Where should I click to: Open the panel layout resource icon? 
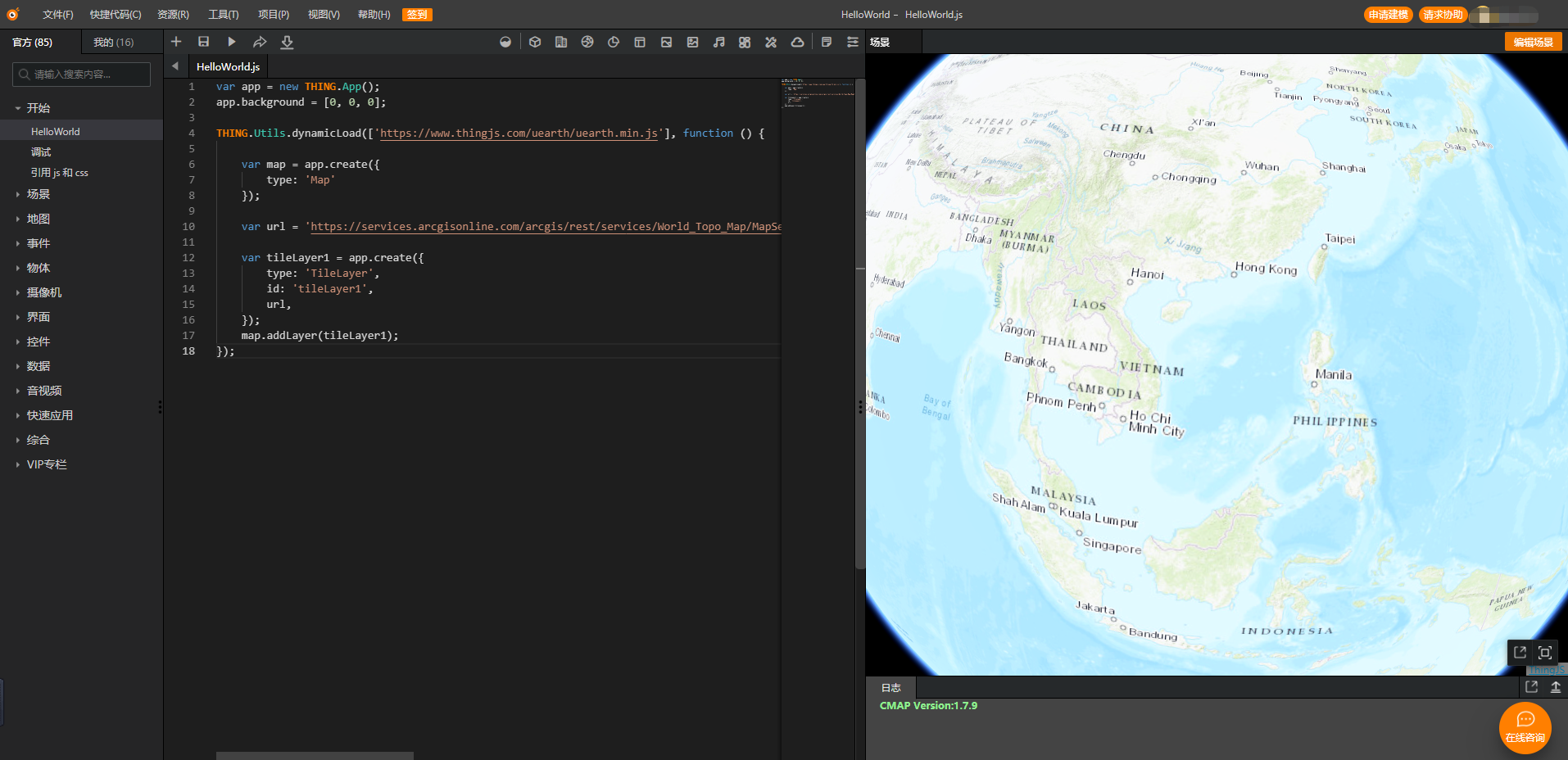pyautogui.click(x=640, y=42)
